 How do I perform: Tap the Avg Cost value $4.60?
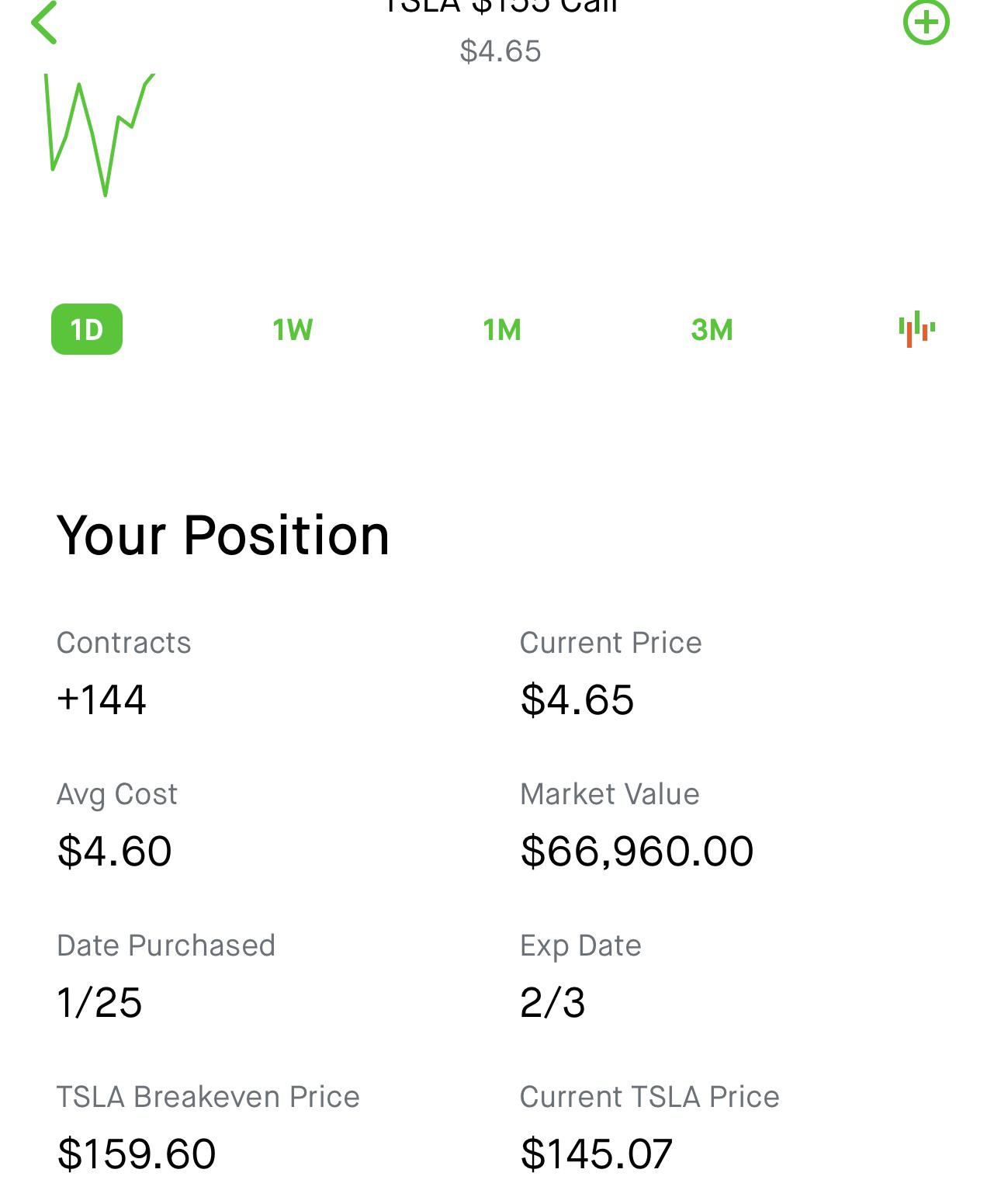point(114,851)
